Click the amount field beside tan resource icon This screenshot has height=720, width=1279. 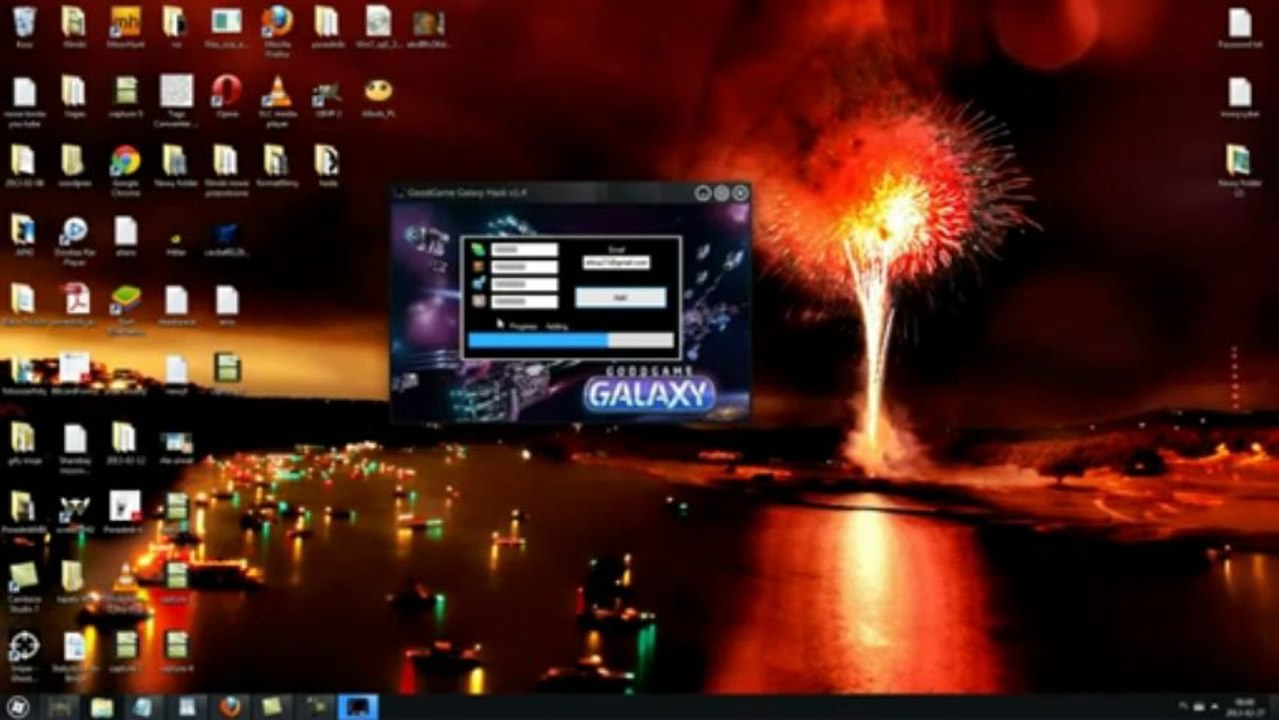[x=525, y=301]
